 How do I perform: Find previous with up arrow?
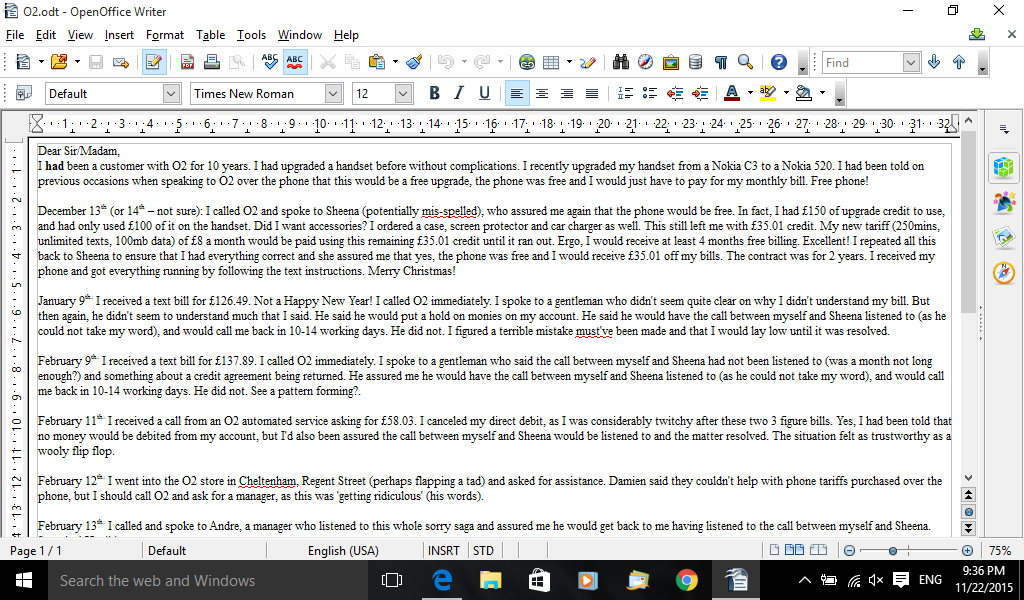point(959,62)
